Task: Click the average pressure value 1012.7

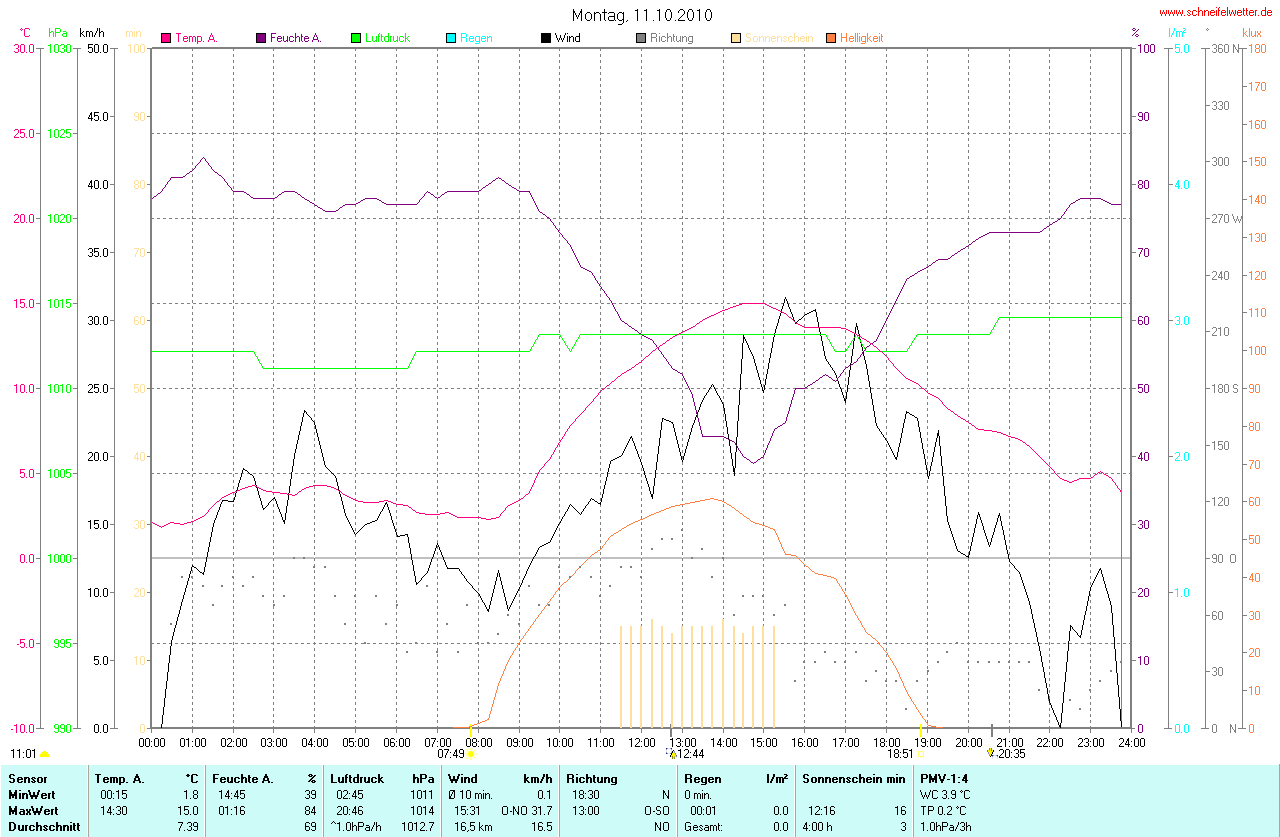Action: coord(418,827)
